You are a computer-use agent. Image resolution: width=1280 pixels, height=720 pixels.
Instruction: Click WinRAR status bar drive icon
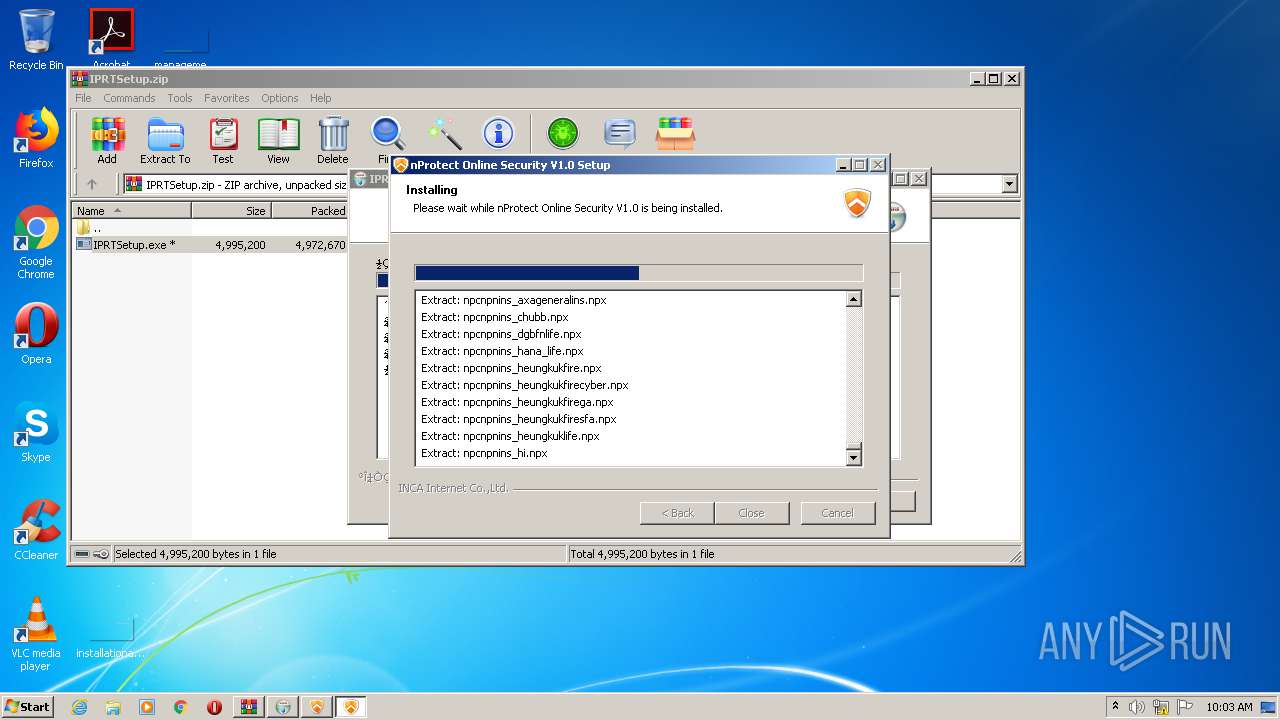pos(83,554)
